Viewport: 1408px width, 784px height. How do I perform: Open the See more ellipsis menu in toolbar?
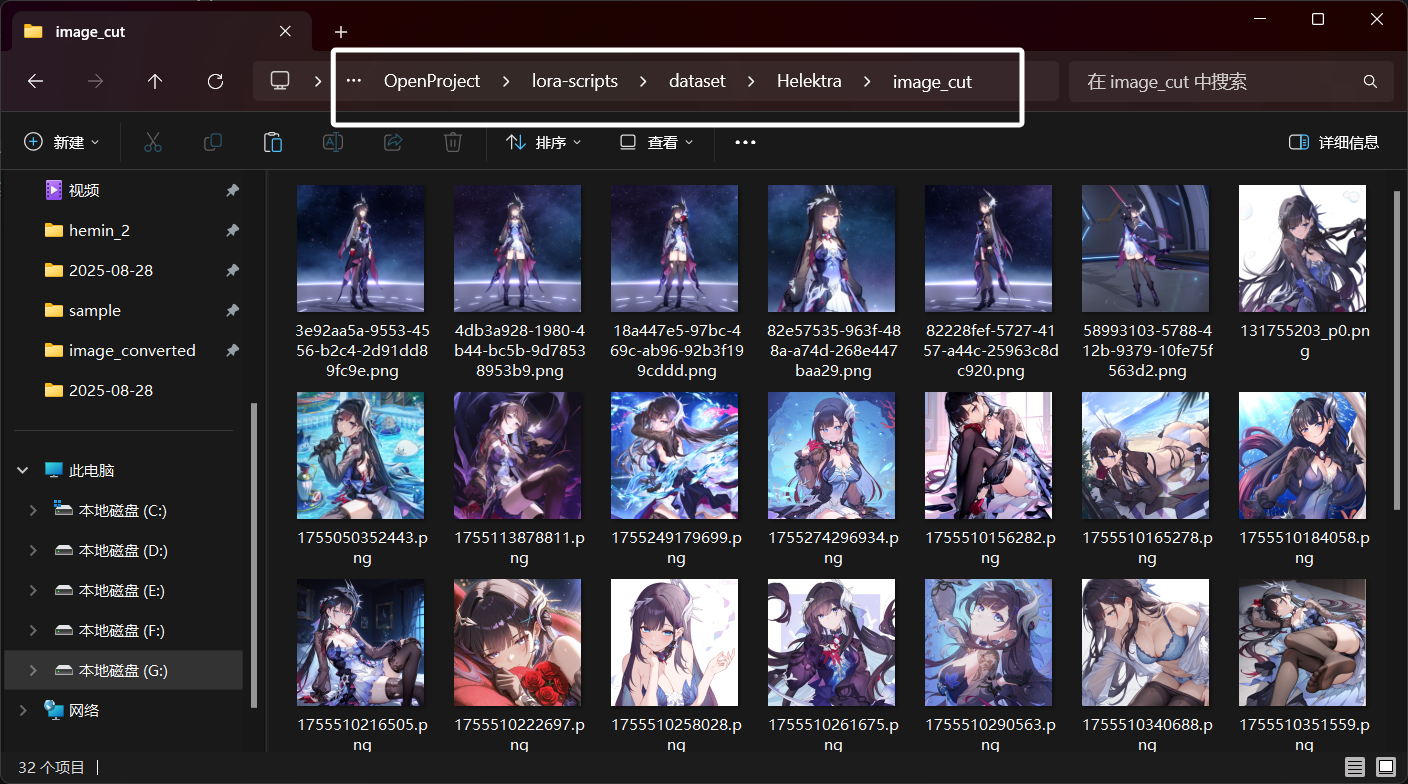point(745,142)
